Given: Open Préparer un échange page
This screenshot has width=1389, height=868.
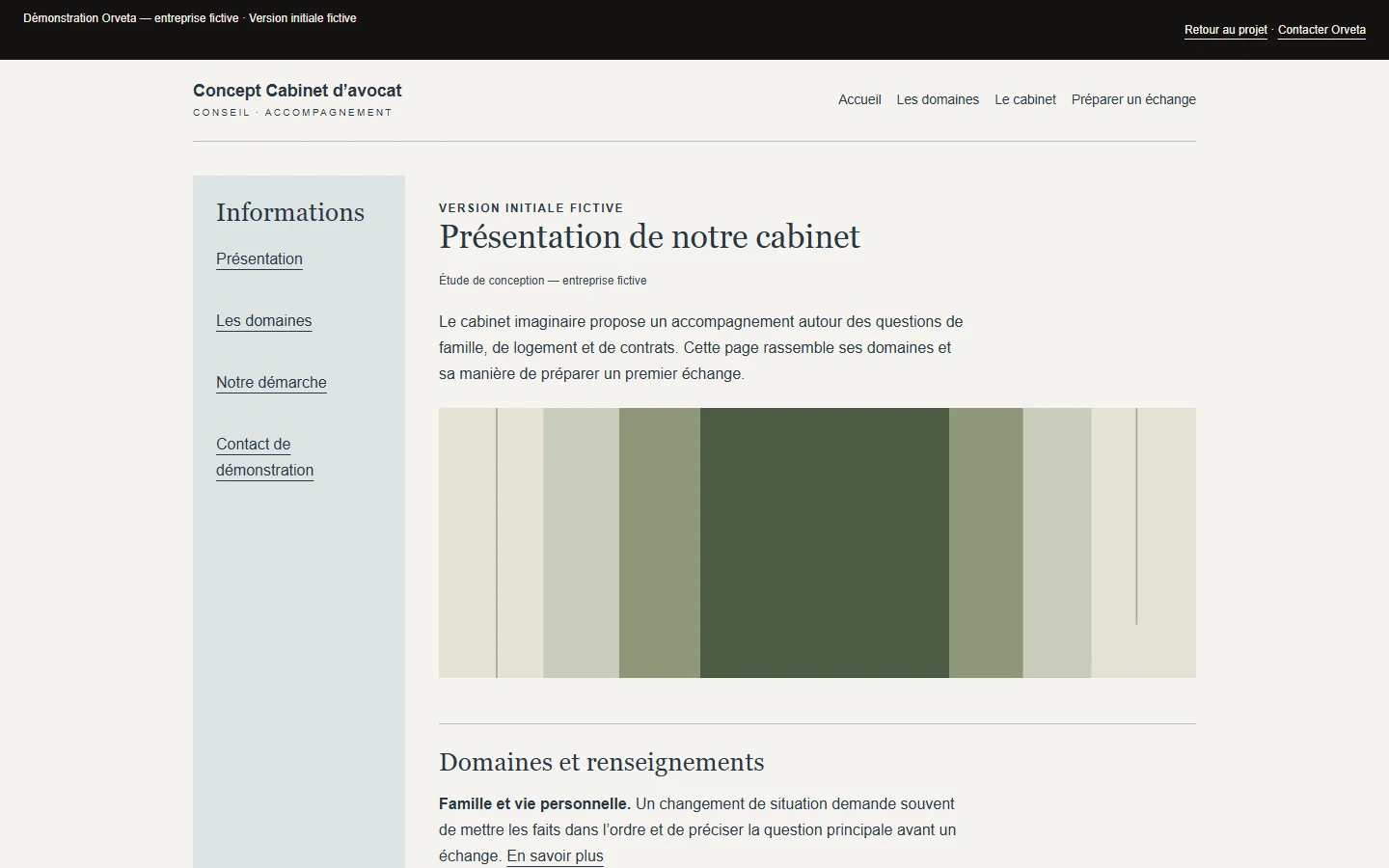Looking at the screenshot, I should point(1133,99).
